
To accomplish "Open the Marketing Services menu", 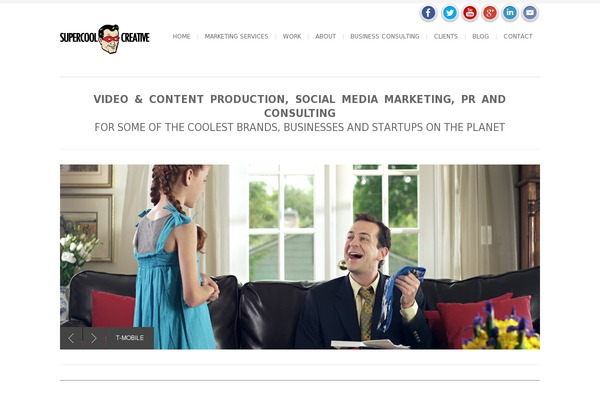I will pos(236,36).
